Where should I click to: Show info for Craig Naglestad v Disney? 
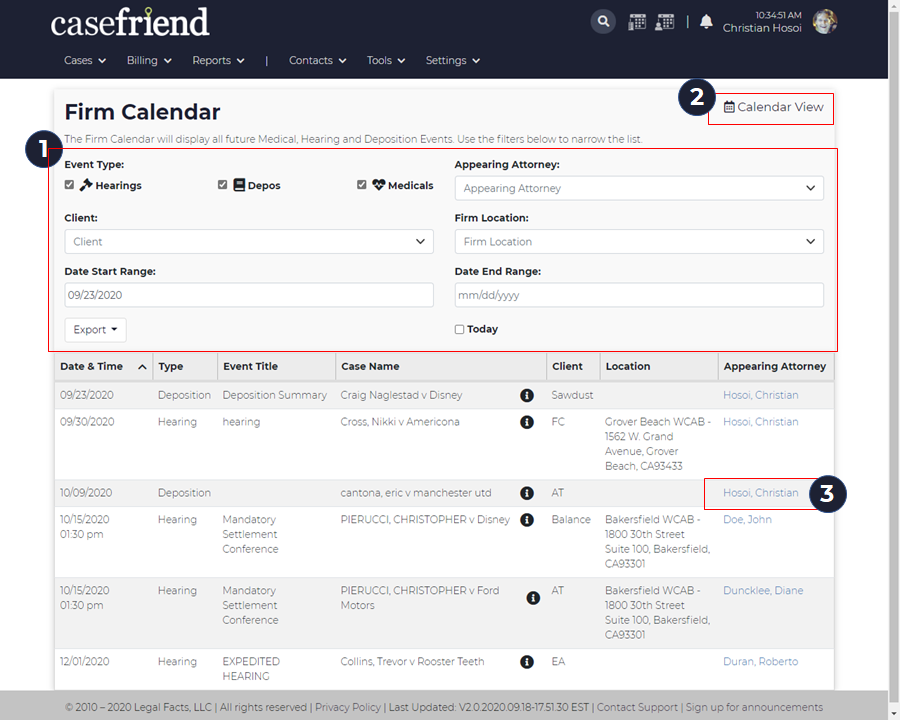(x=526, y=395)
